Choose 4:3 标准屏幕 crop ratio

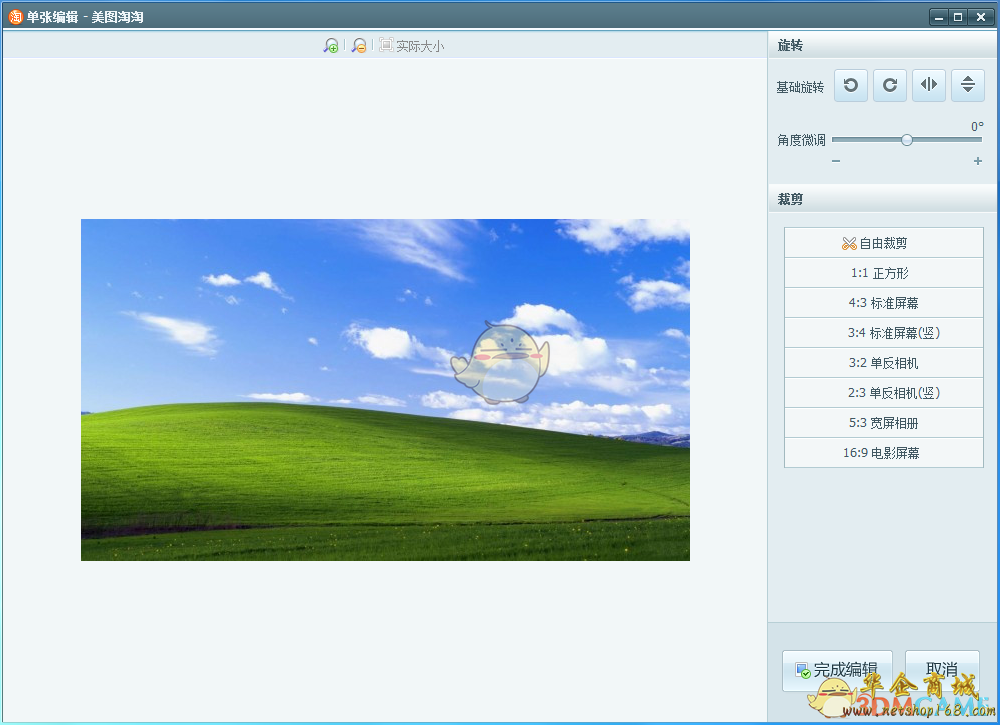click(884, 303)
